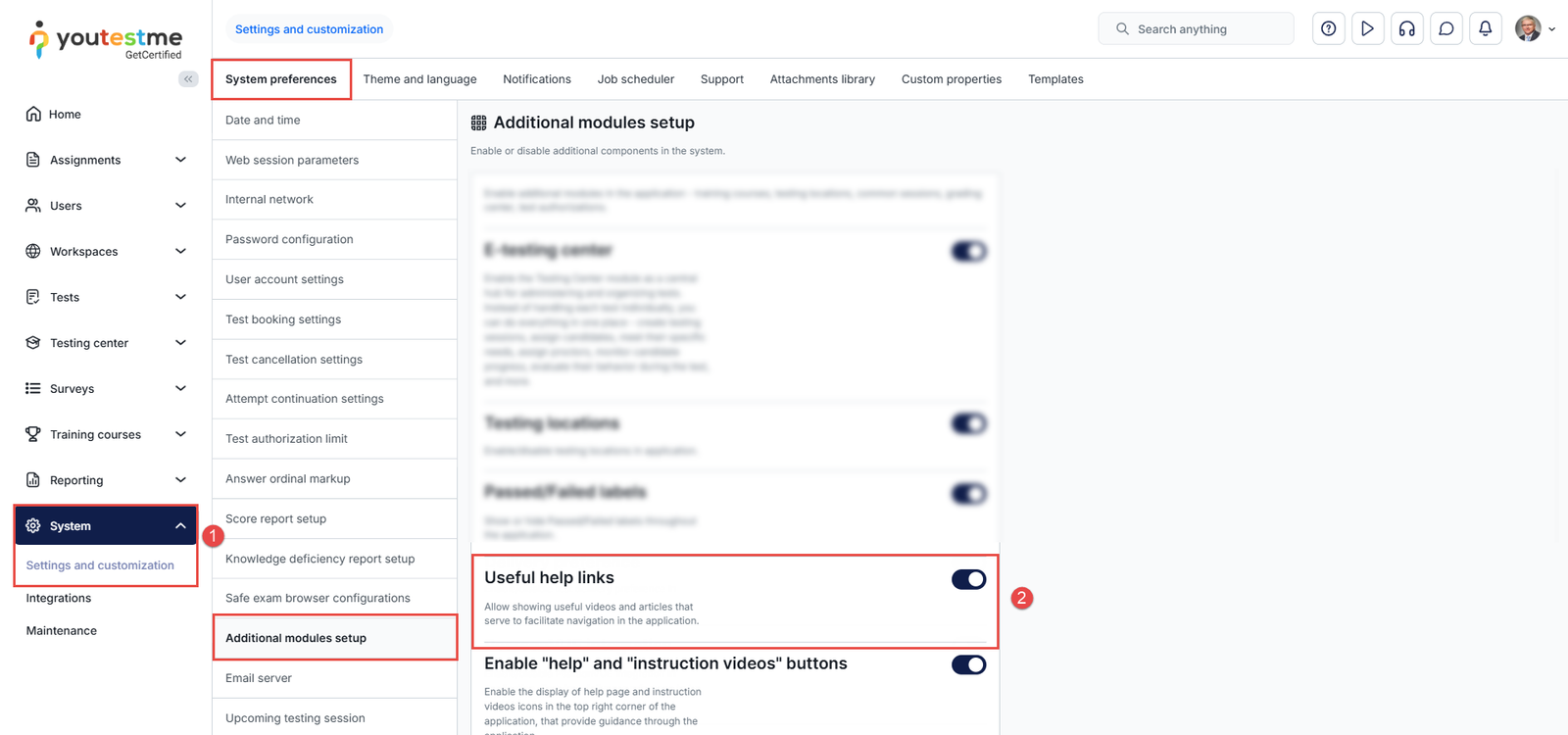Viewport: 1568px width, 735px height.
Task: Select Password configuration settings item
Action: [334, 239]
